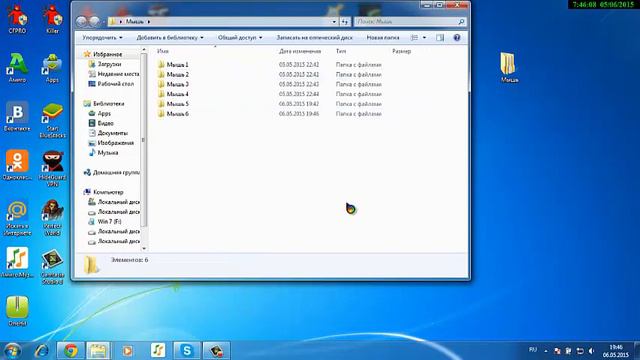The width and height of the screenshot is (640, 360).
Task: Sort by the Имя column header
Action: point(163,51)
